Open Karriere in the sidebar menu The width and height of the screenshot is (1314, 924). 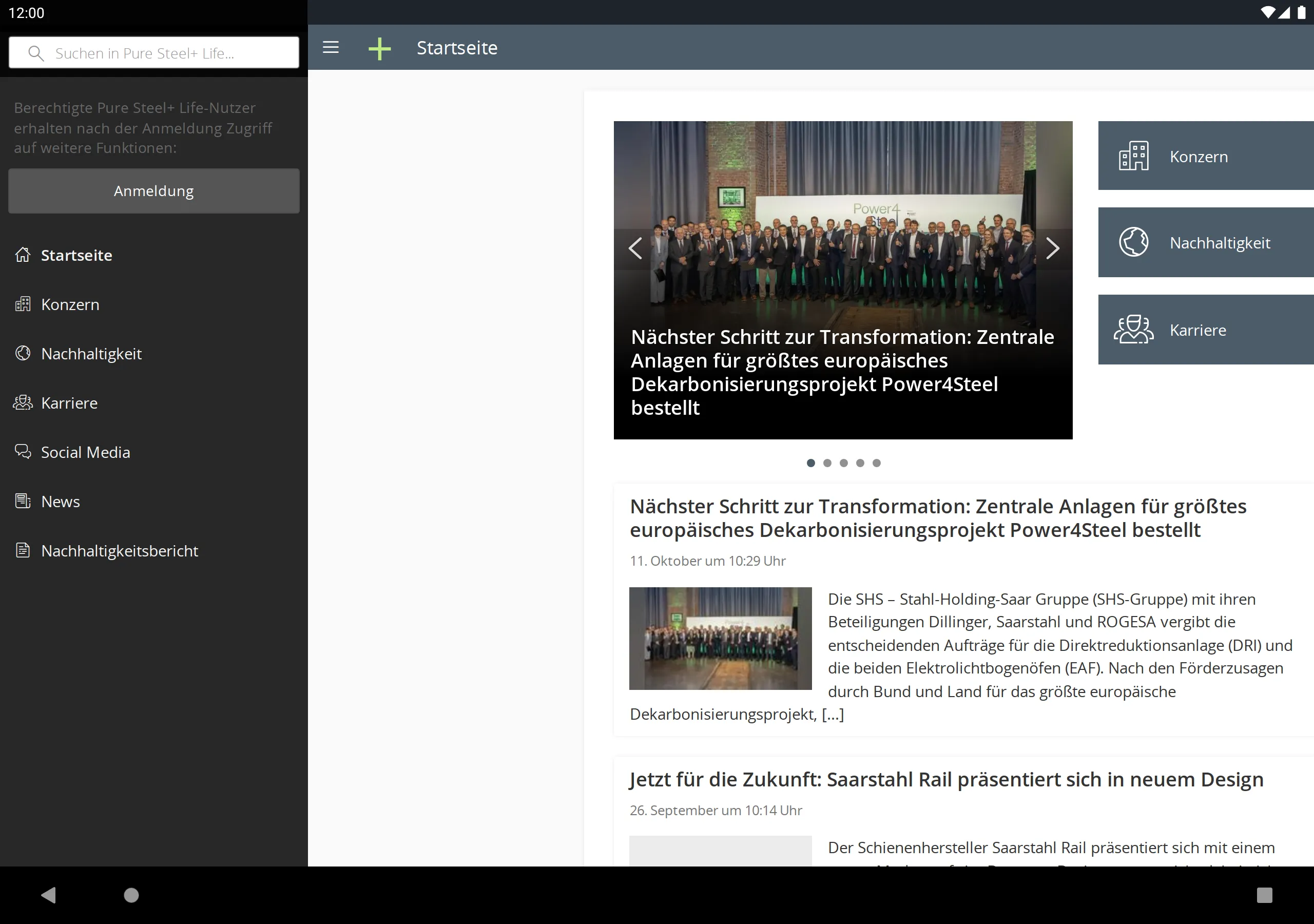coord(154,402)
